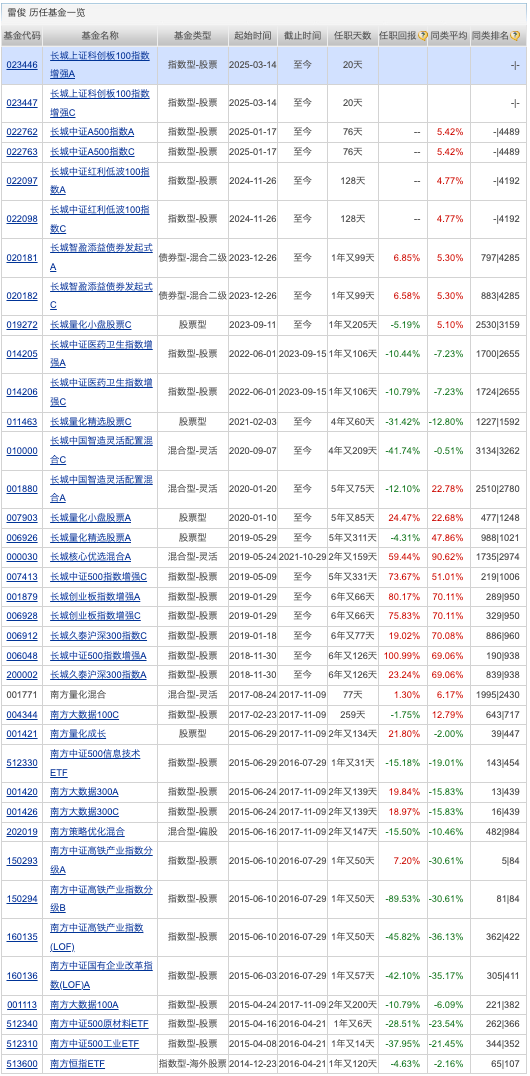530x1076 pixels.
Task: Open fund code 001879 link
Action: 22,596
